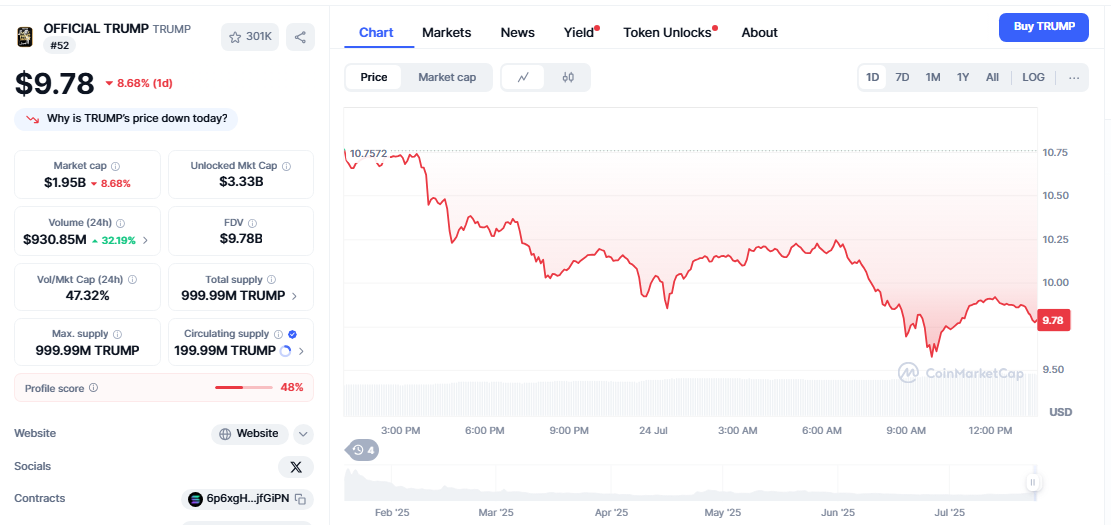The image size is (1111, 525).
Task: Click info icon next to Market cap
Action: tap(115, 166)
